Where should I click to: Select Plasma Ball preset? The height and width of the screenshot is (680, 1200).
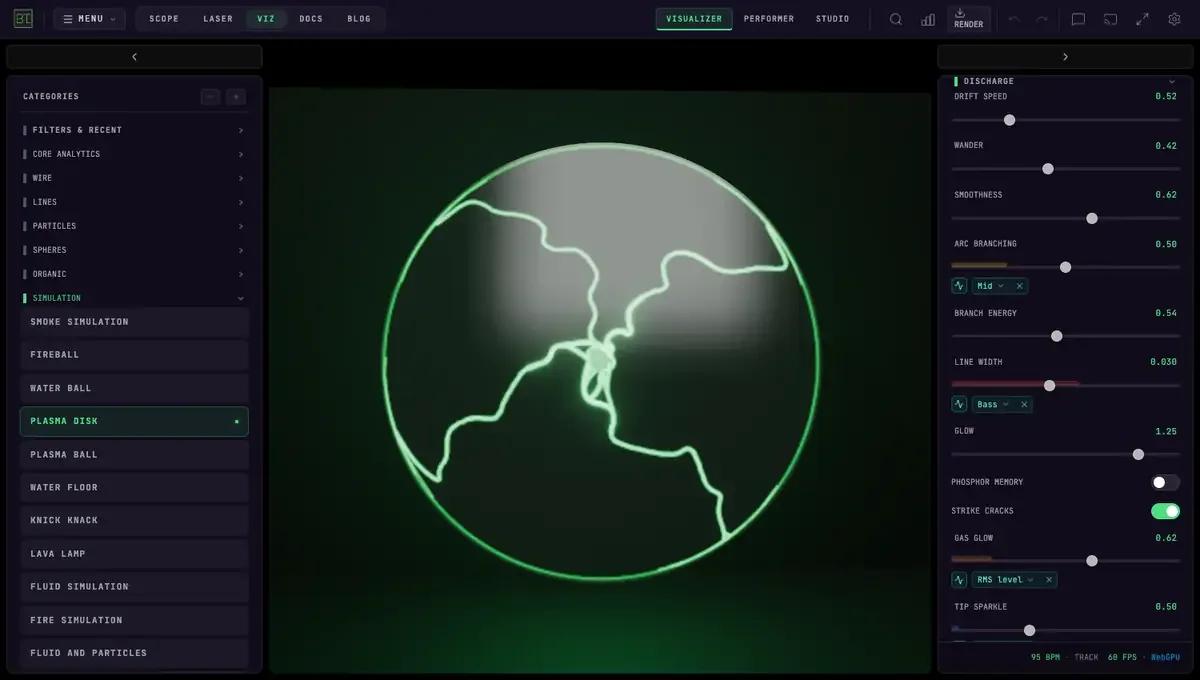134,454
